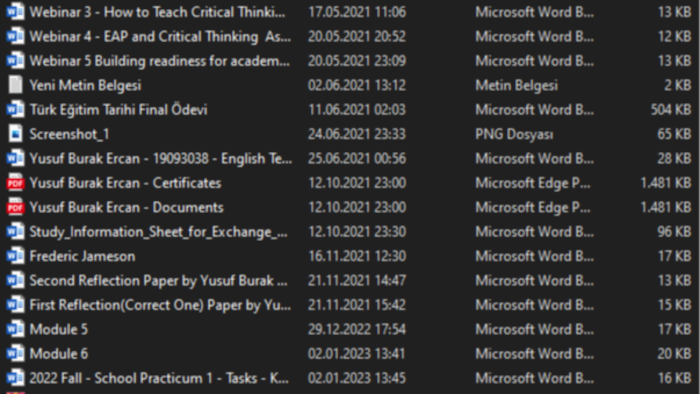Click the type PNG Dosyası
Viewport: 700px width, 394px height.
click(514, 134)
